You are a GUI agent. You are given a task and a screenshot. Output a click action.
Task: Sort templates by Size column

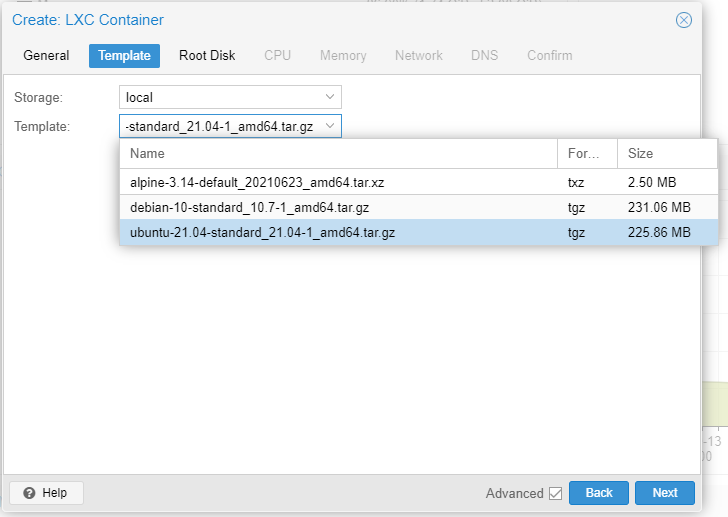667,154
